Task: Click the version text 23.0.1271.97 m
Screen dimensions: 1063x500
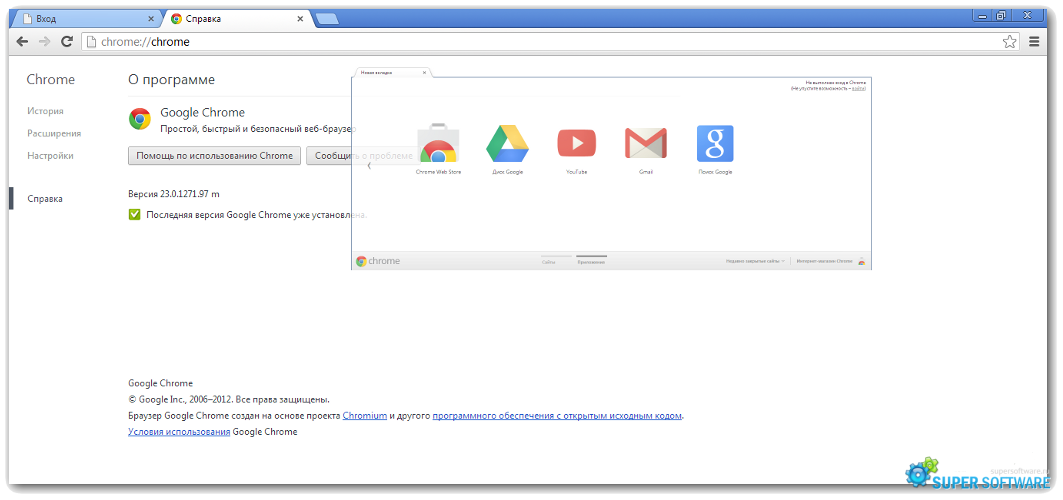Action: pos(174,194)
